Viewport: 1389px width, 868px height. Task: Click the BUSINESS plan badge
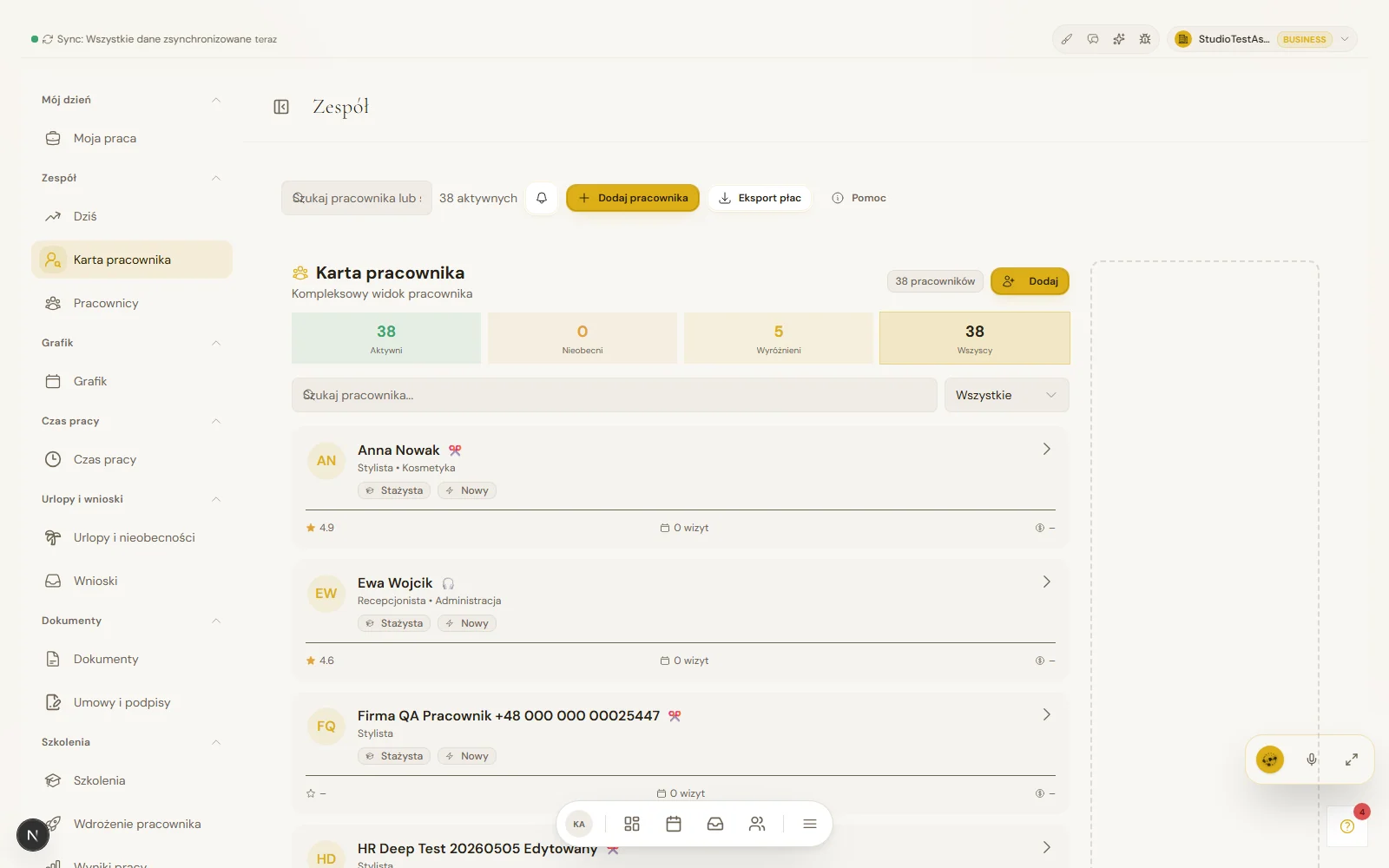point(1304,39)
